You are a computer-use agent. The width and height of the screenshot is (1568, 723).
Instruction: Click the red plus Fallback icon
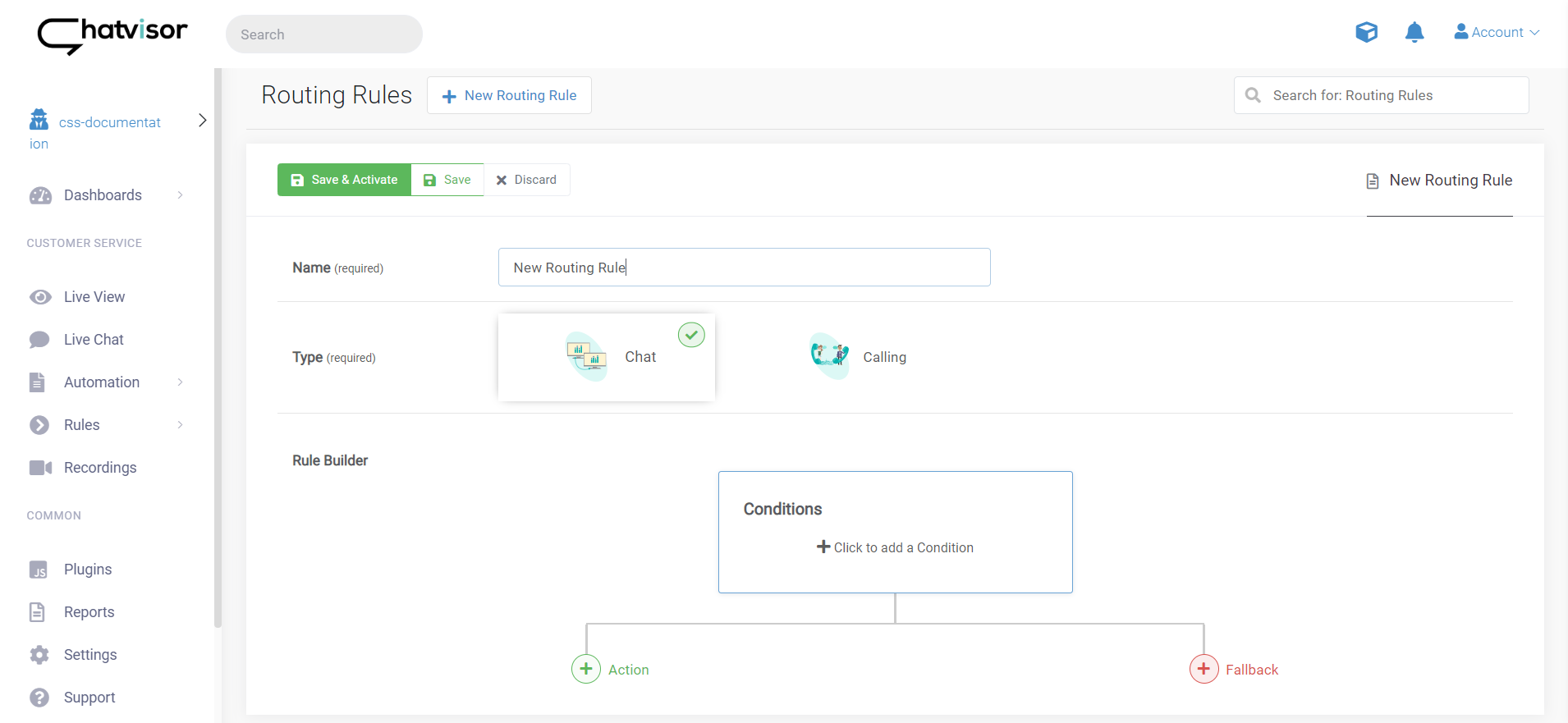coord(1204,669)
